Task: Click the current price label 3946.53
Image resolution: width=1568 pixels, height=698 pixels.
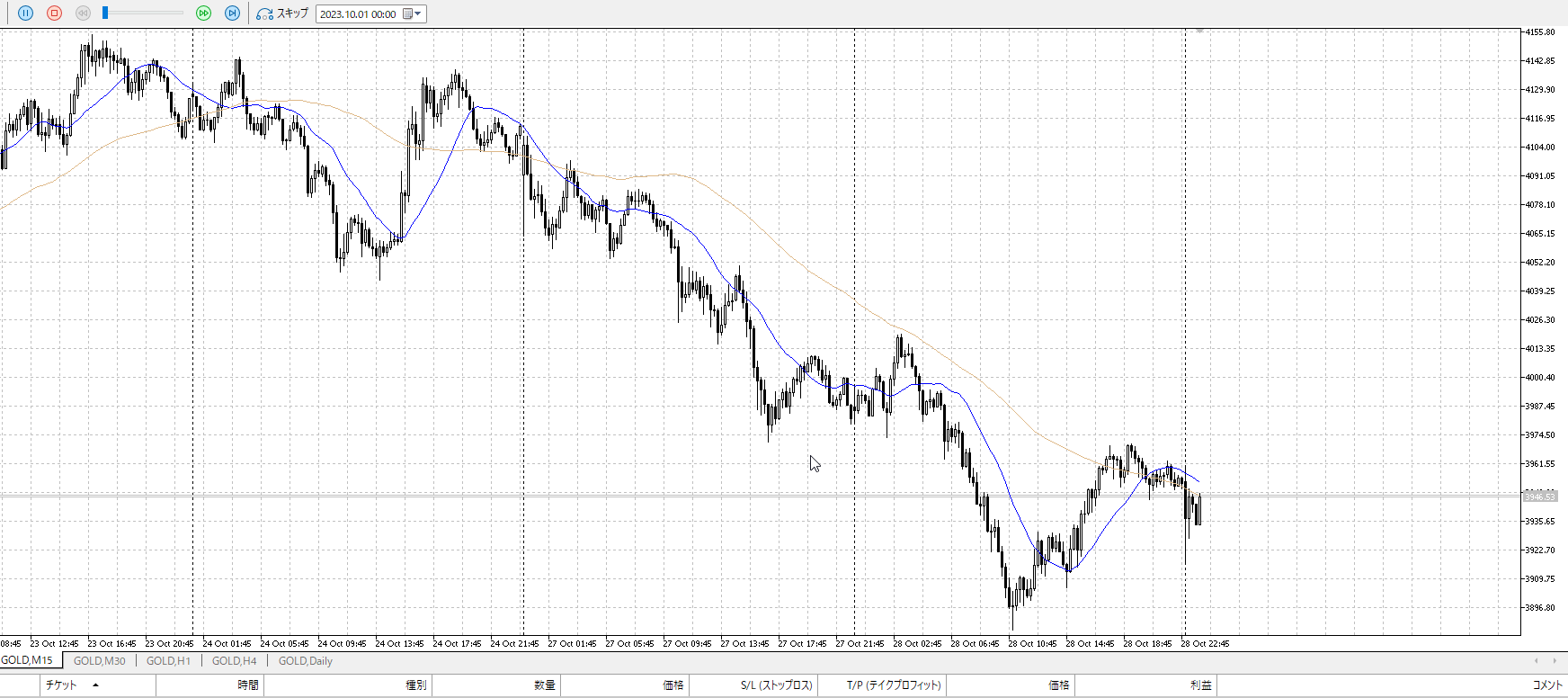Action: tap(1539, 497)
